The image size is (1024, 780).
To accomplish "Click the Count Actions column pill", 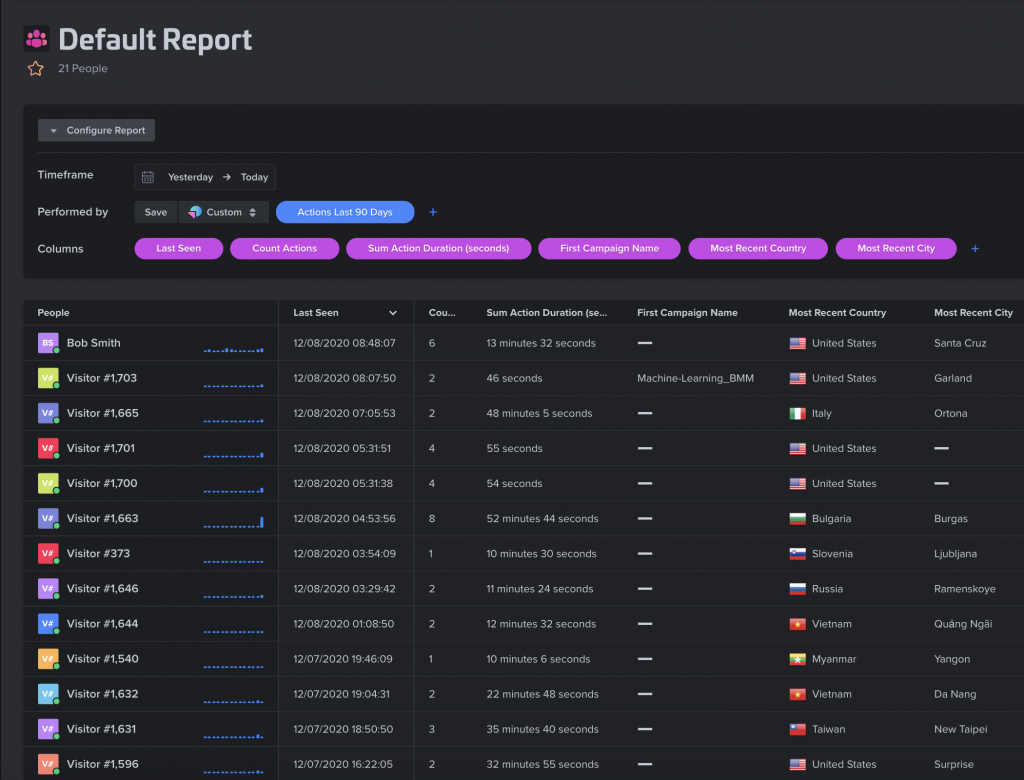I will click(x=285, y=248).
